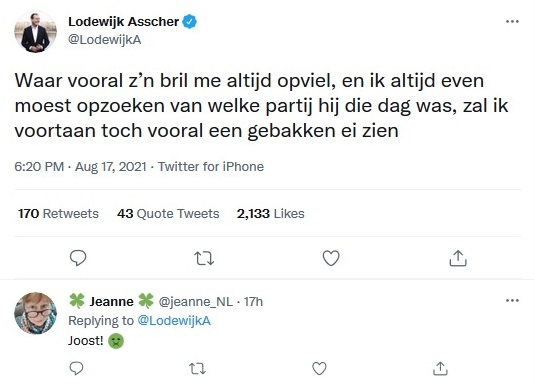Open Lodewijk Asscher's display name link

[x=123, y=22]
